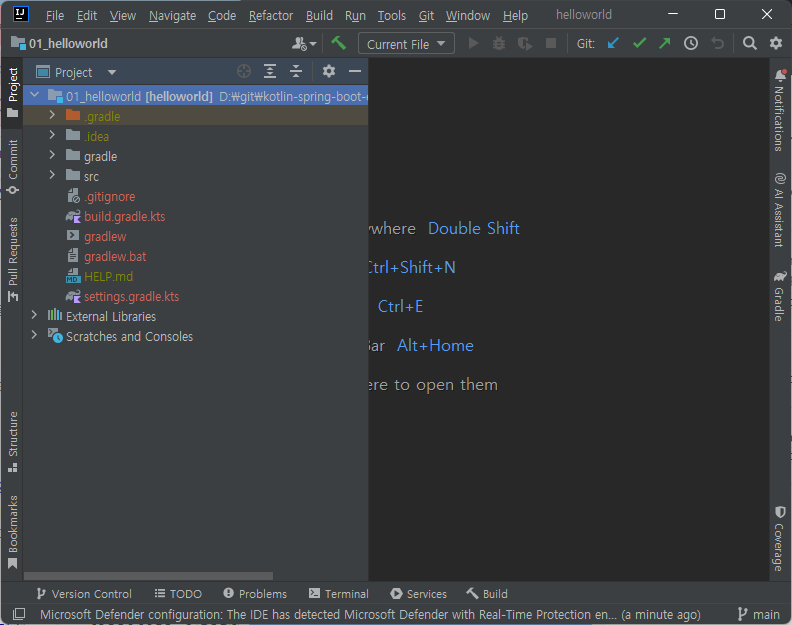Hide the Project panel with minus icon
Image resolution: width=792 pixels, height=625 pixels.
(x=355, y=71)
